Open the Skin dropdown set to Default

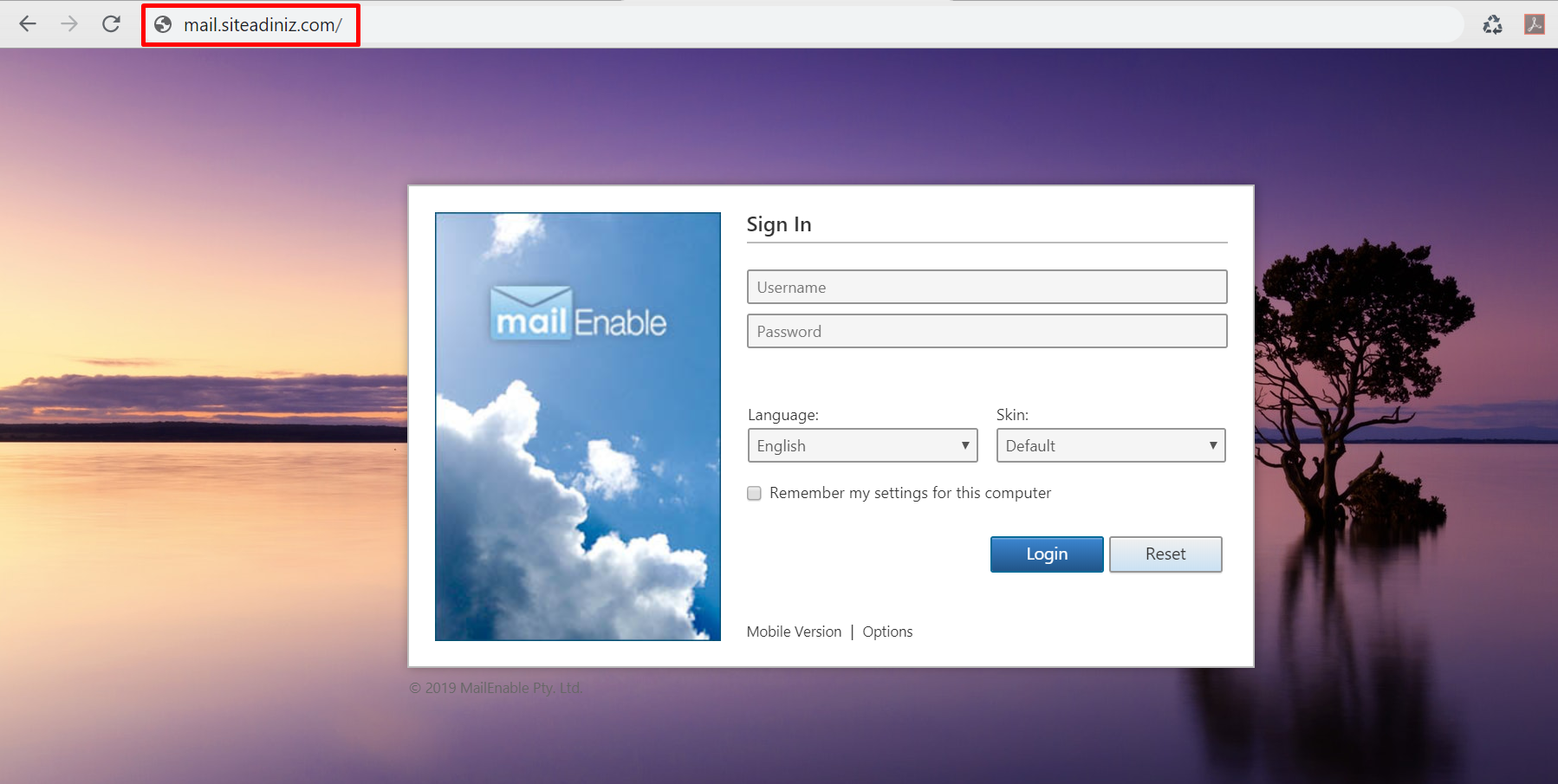[1111, 445]
